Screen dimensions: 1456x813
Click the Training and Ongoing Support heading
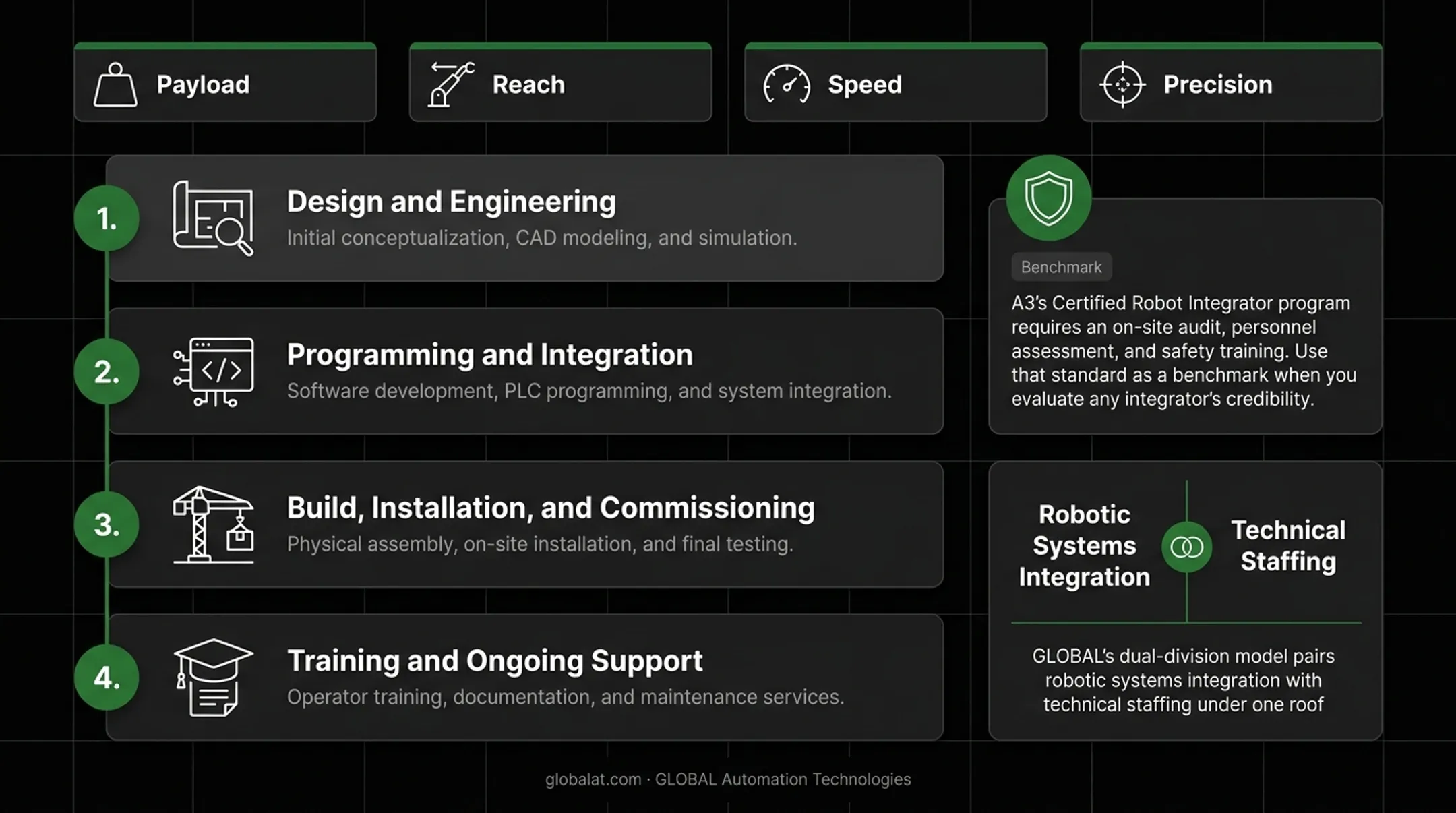tap(495, 661)
